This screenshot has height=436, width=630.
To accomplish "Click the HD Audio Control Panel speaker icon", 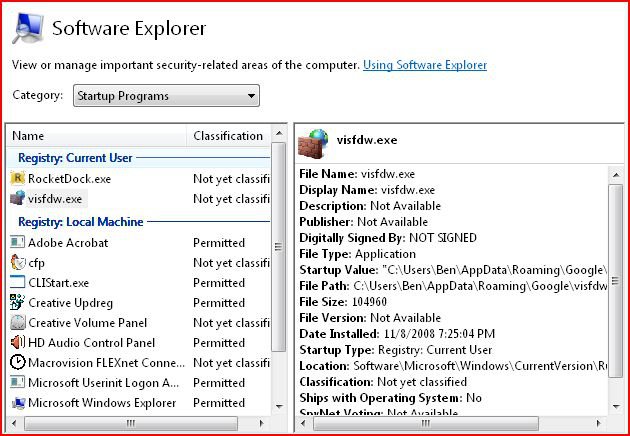I will 17,342.
